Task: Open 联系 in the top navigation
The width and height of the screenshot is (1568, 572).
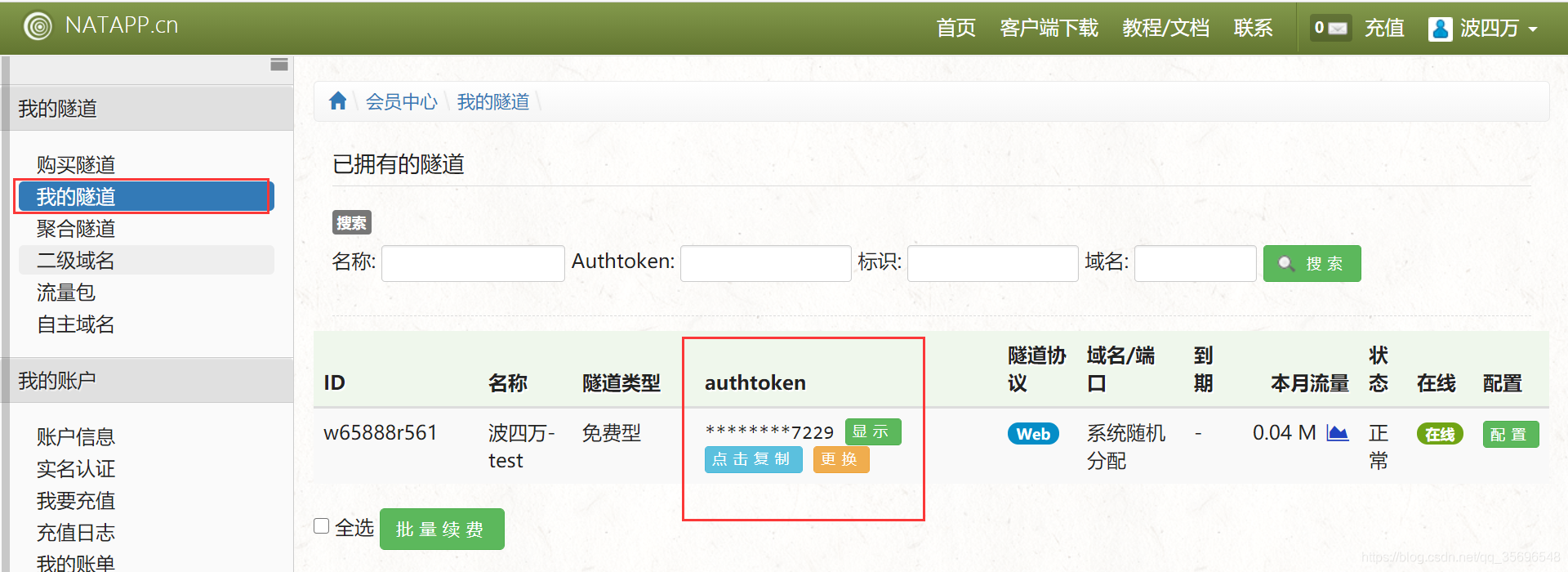Action: point(1254,28)
